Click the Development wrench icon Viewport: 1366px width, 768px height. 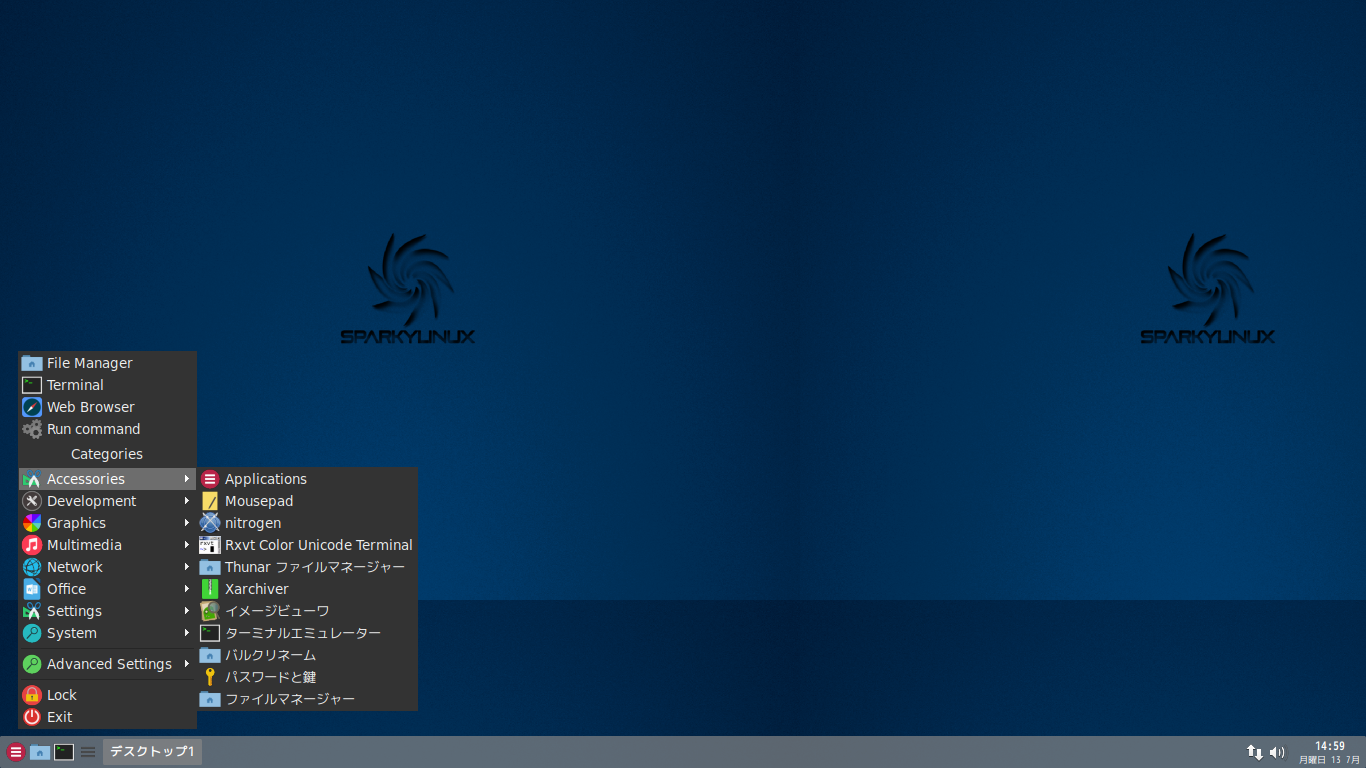coord(32,501)
